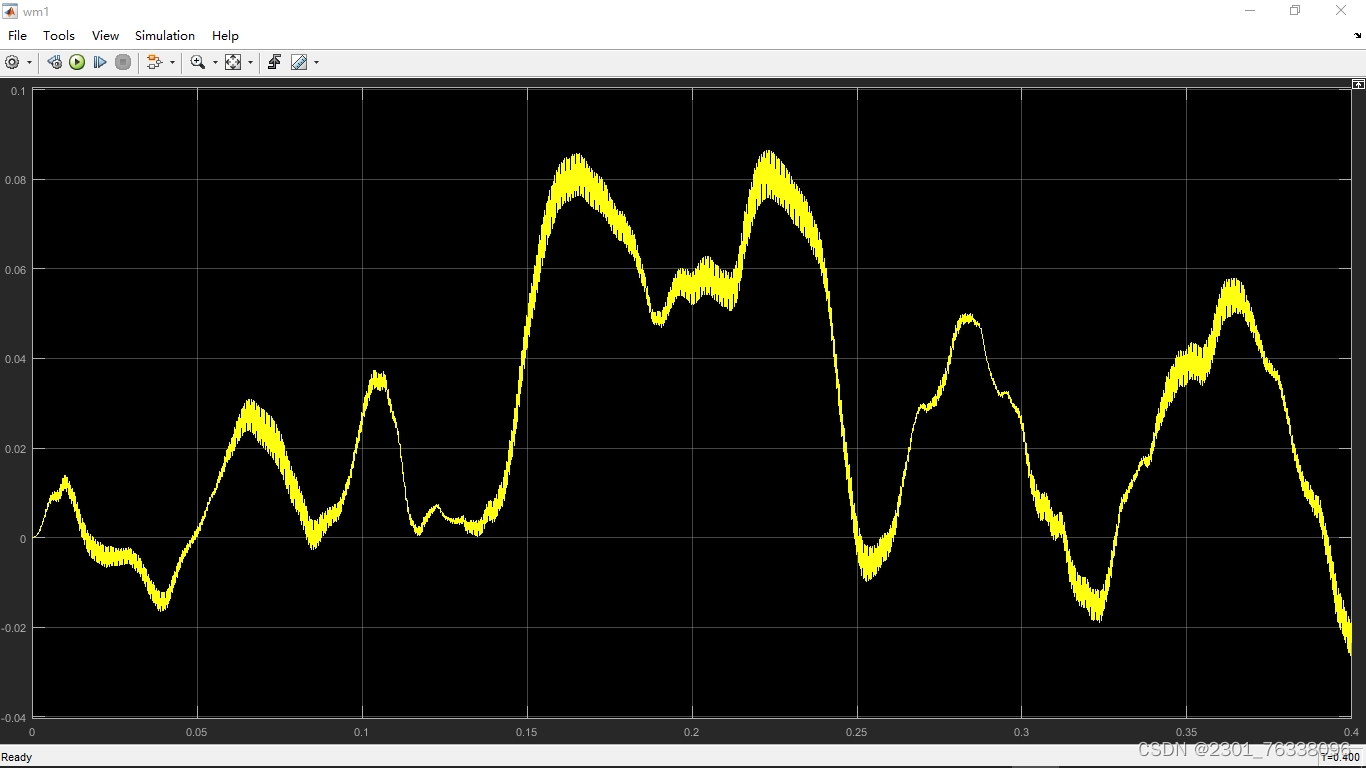
Task: Open the Help menu
Action: (225, 35)
